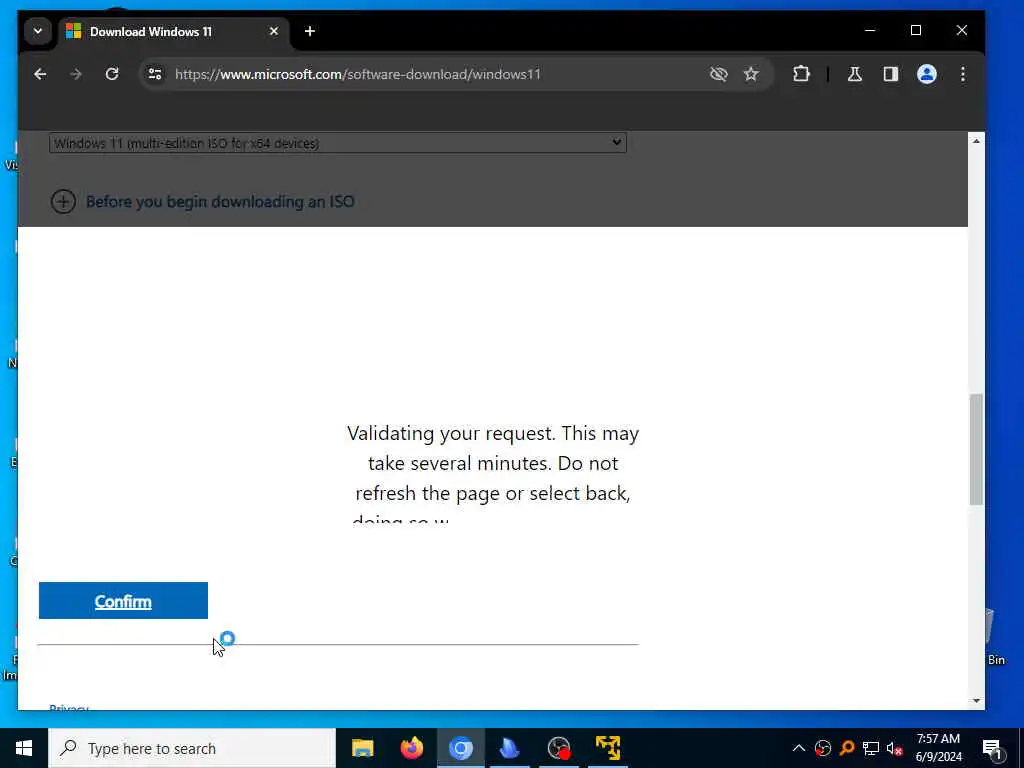The width and height of the screenshot is (1024, 768).
Task: Open the yellow network diagram taskbar app
Action: coord(608,748)
